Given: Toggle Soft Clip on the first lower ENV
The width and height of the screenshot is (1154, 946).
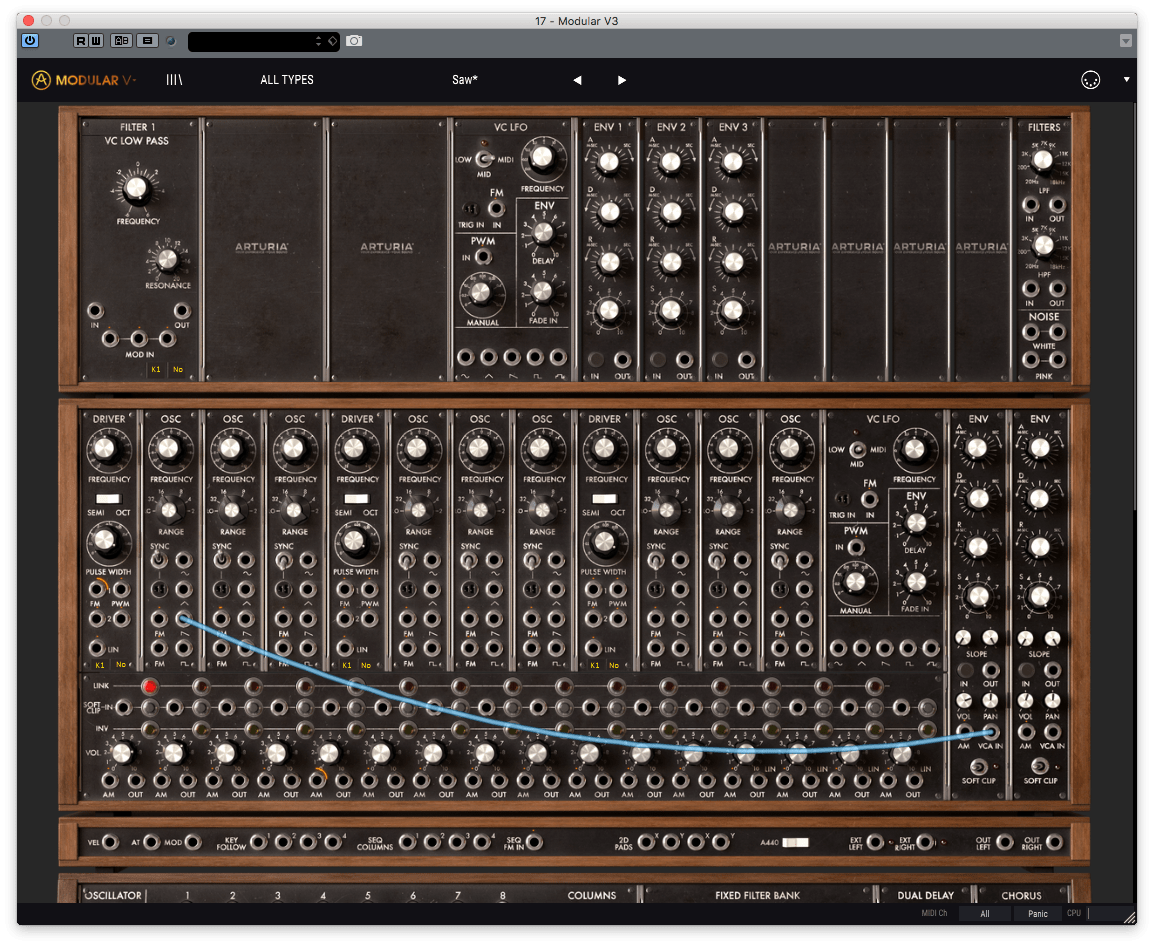Looking at the screenshot, I should pyautogui.click(x=978, y=766).
